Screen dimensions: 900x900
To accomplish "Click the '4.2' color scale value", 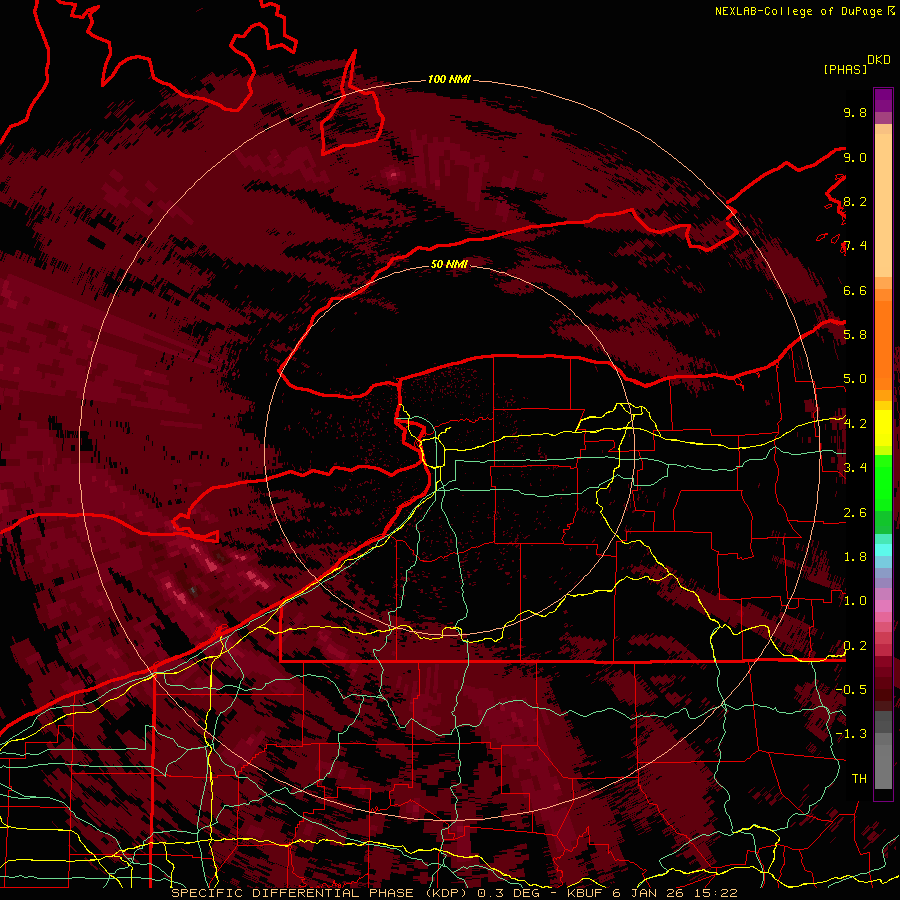I will point(855,424).
